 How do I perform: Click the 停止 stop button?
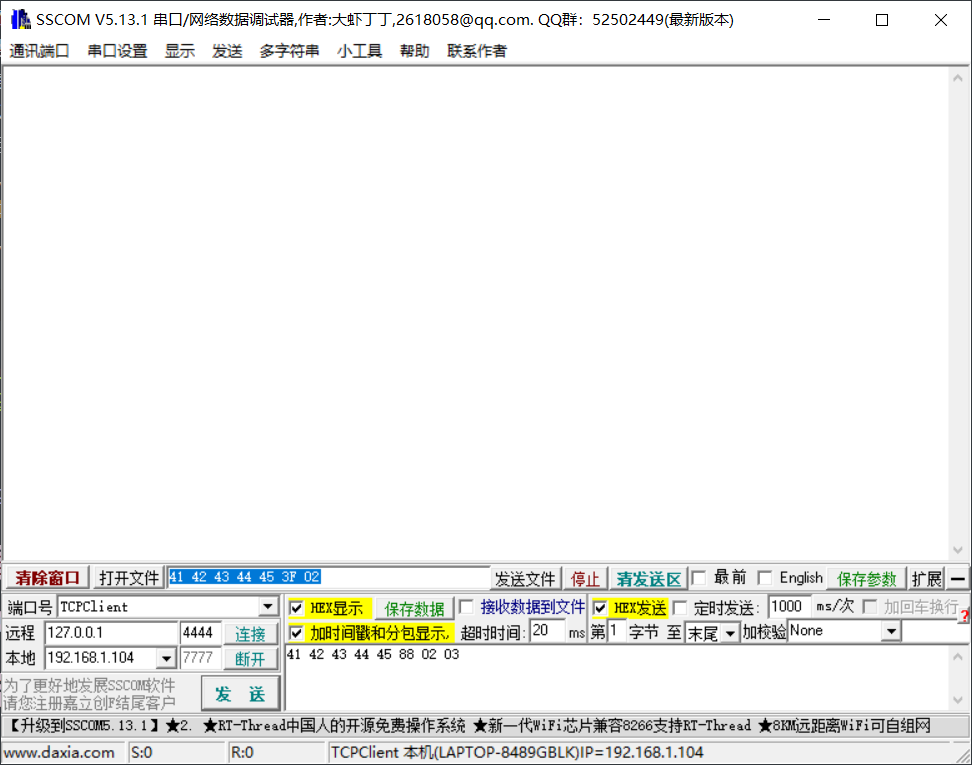(x=585, y=577)
